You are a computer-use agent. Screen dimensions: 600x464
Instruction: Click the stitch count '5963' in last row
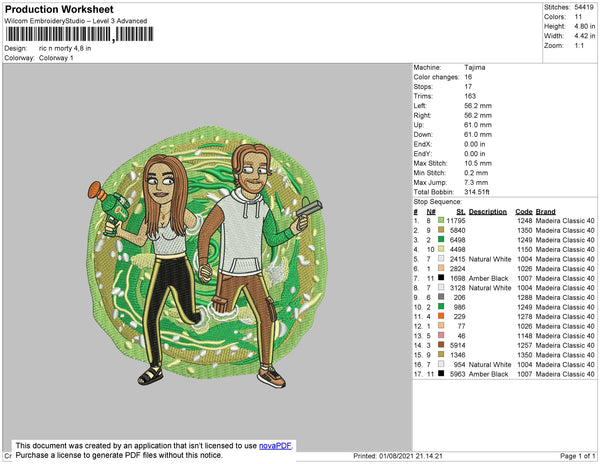(x=458, y=374)
